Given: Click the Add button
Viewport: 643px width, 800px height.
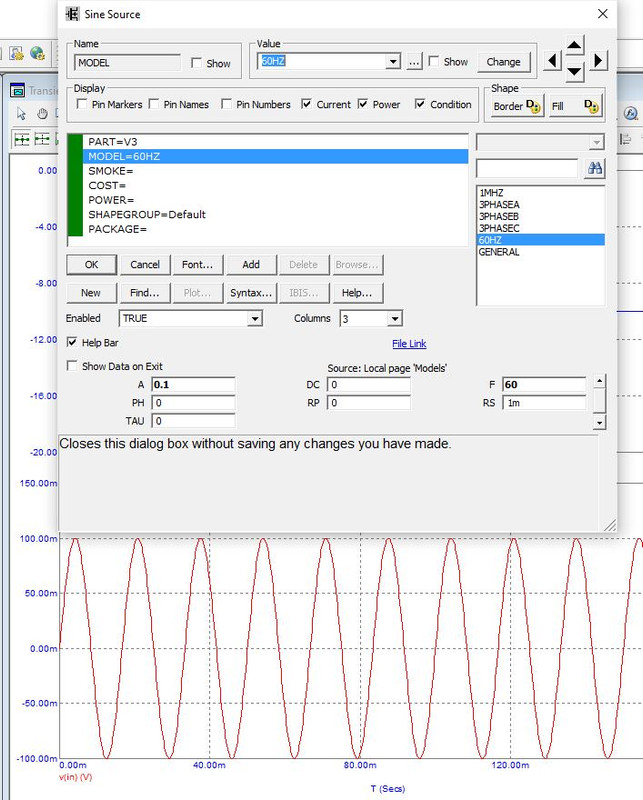Looking at the screenshot, I should [251, 265].
